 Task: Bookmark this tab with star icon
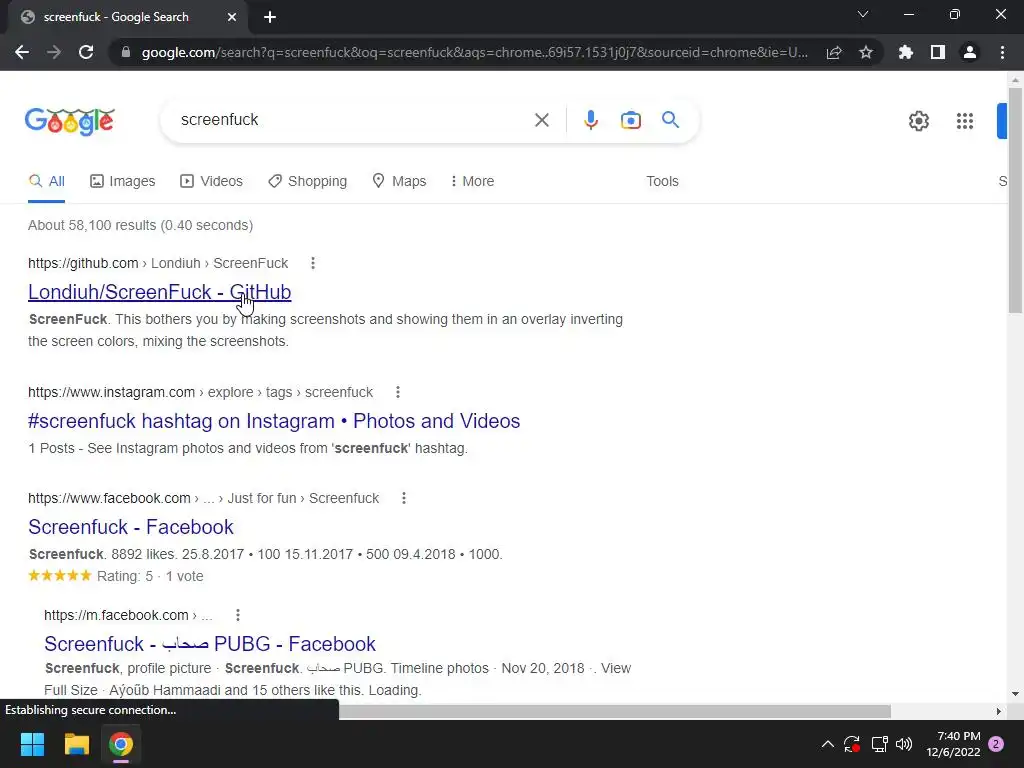[x=866, y=52]
